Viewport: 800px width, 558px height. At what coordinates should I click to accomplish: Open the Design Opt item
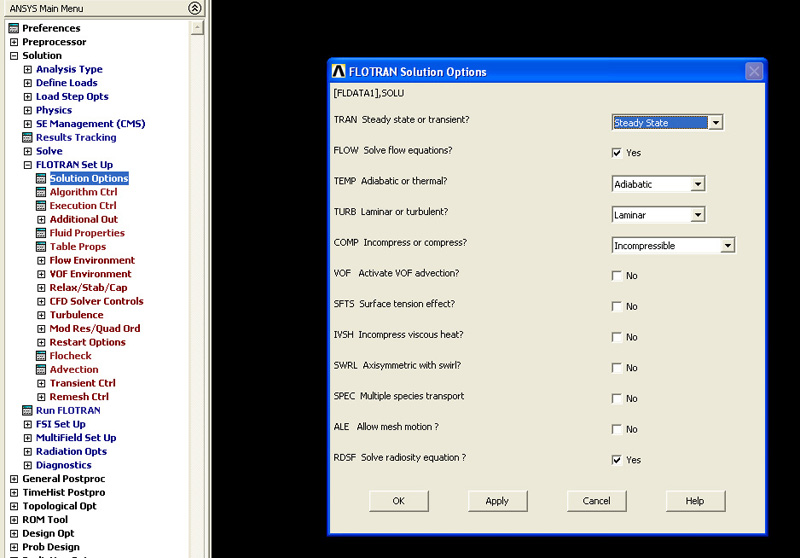click(x=48, y=534)
